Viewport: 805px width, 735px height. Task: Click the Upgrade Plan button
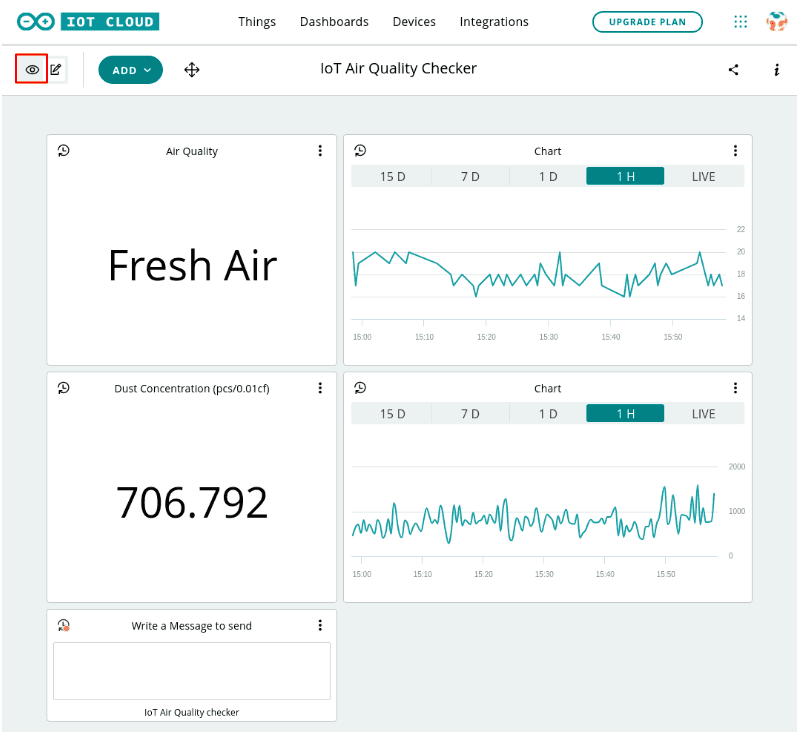point(647,22)
